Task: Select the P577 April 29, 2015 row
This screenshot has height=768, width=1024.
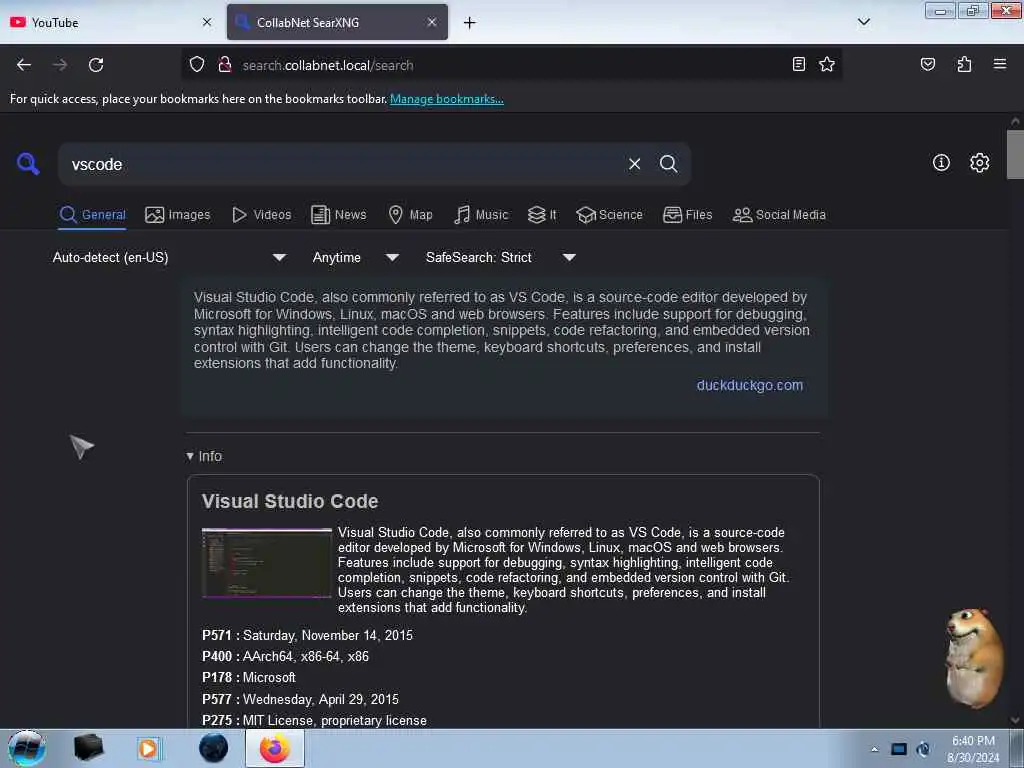Action: (300, 699)
